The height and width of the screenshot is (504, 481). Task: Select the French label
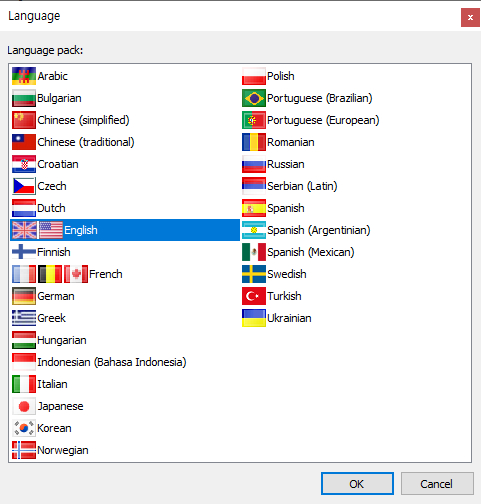(x=106, y=274)
